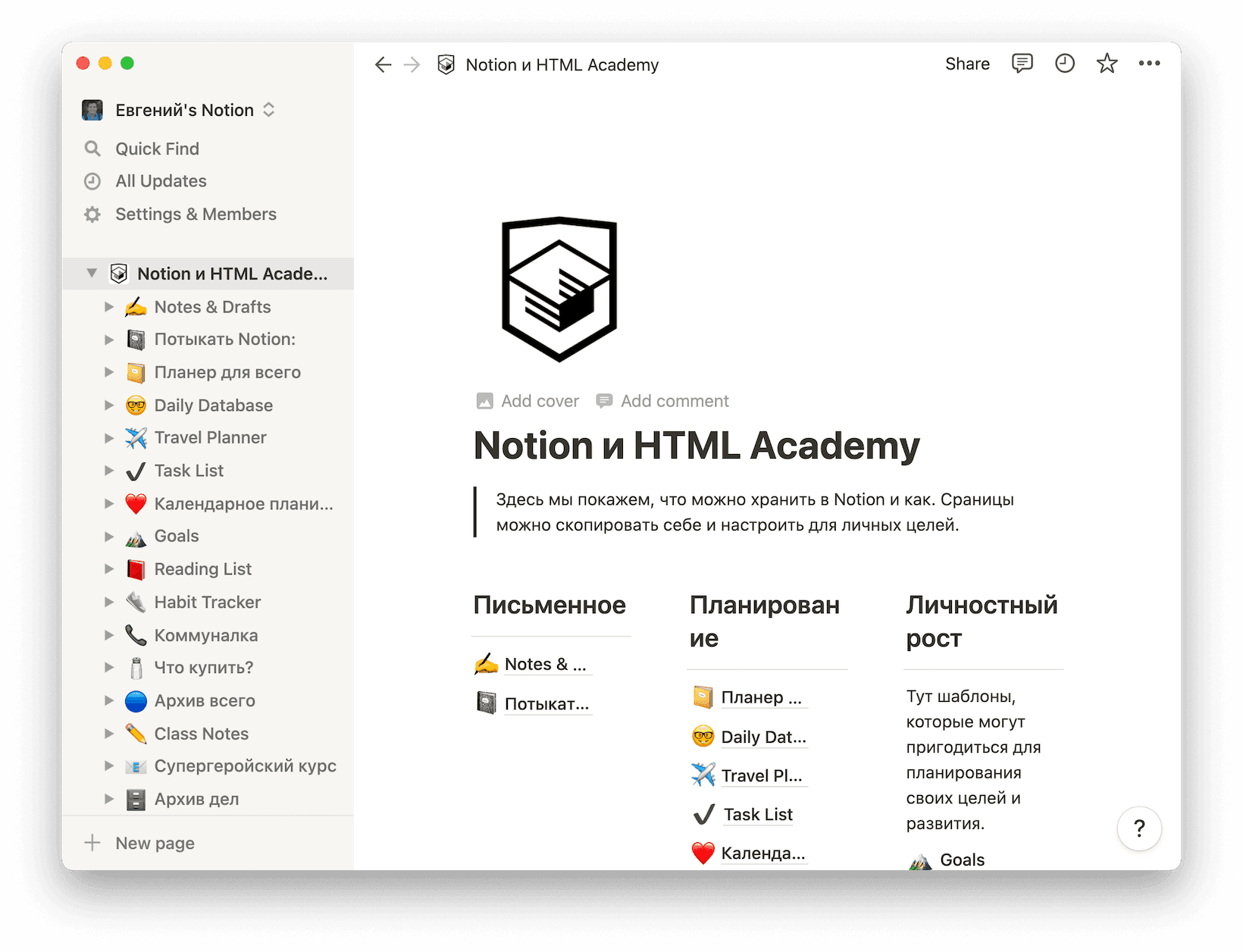The width and height of the screenshot is (1243, 952).
Task: Click the Коммуналка telephone icon
Action: coord(136,635)
